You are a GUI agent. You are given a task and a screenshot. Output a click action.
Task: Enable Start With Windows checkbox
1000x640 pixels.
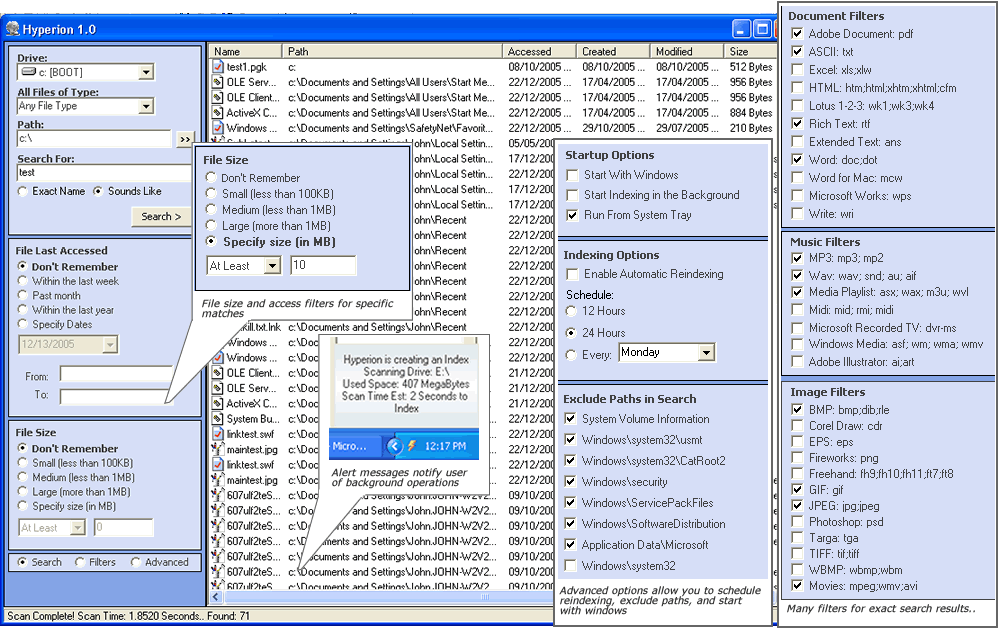point(572,175)
